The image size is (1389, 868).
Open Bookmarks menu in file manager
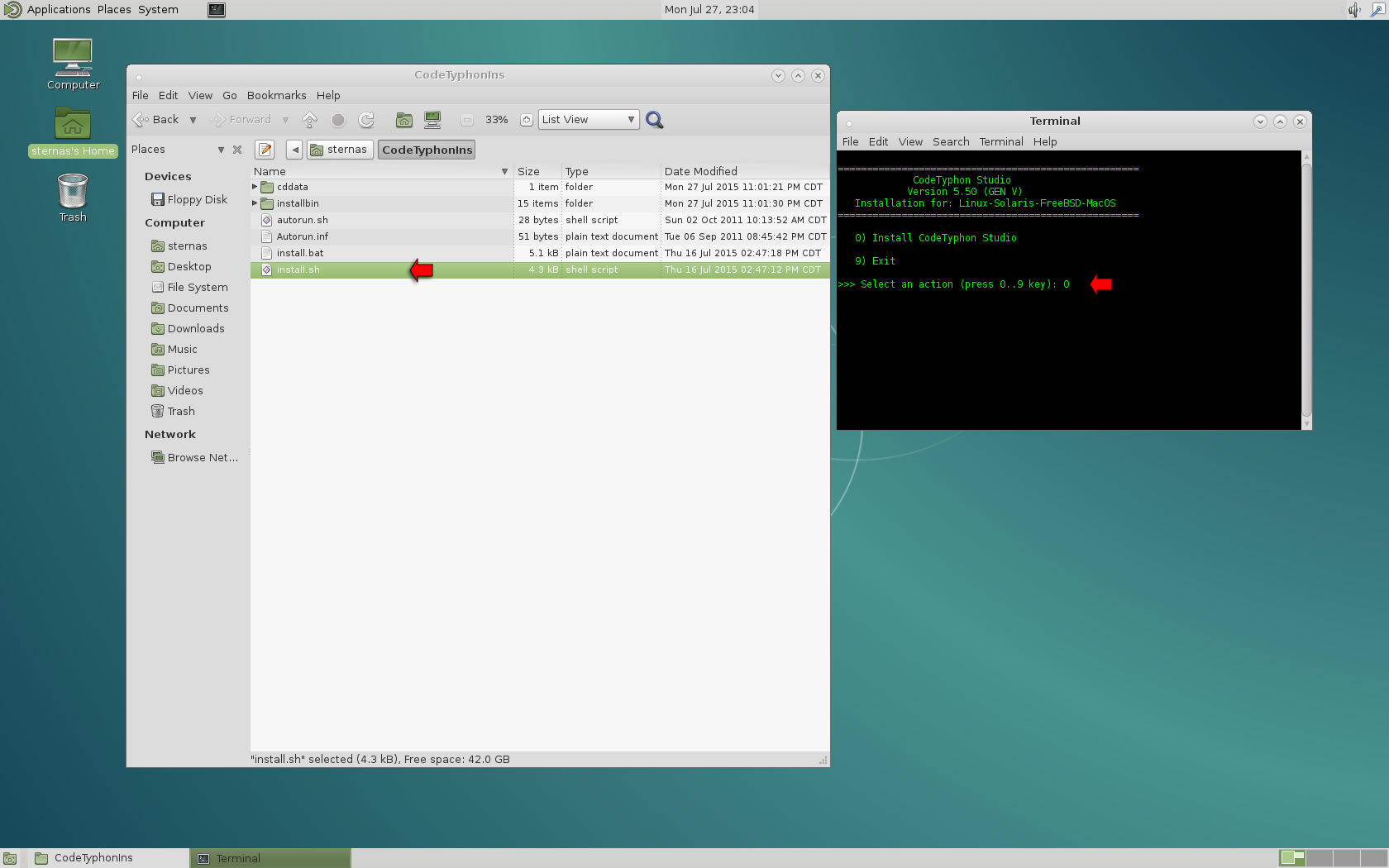tap(276, 95)
